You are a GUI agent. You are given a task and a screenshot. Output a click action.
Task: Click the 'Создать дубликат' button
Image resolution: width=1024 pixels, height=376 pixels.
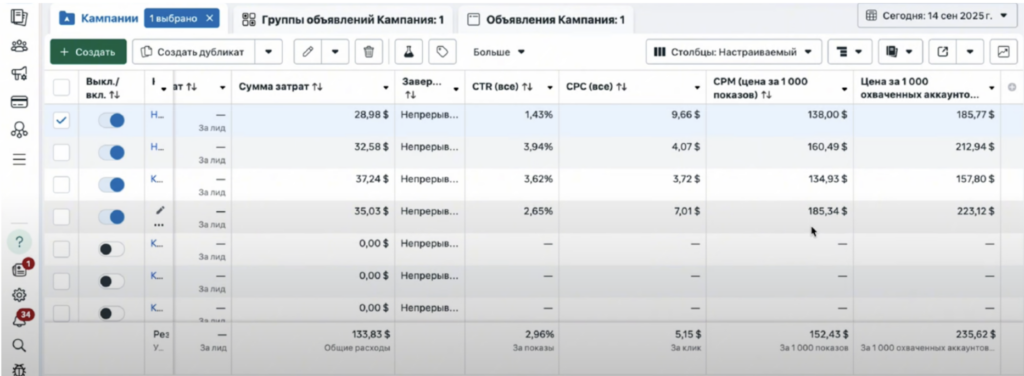click(x=193, y=52)
